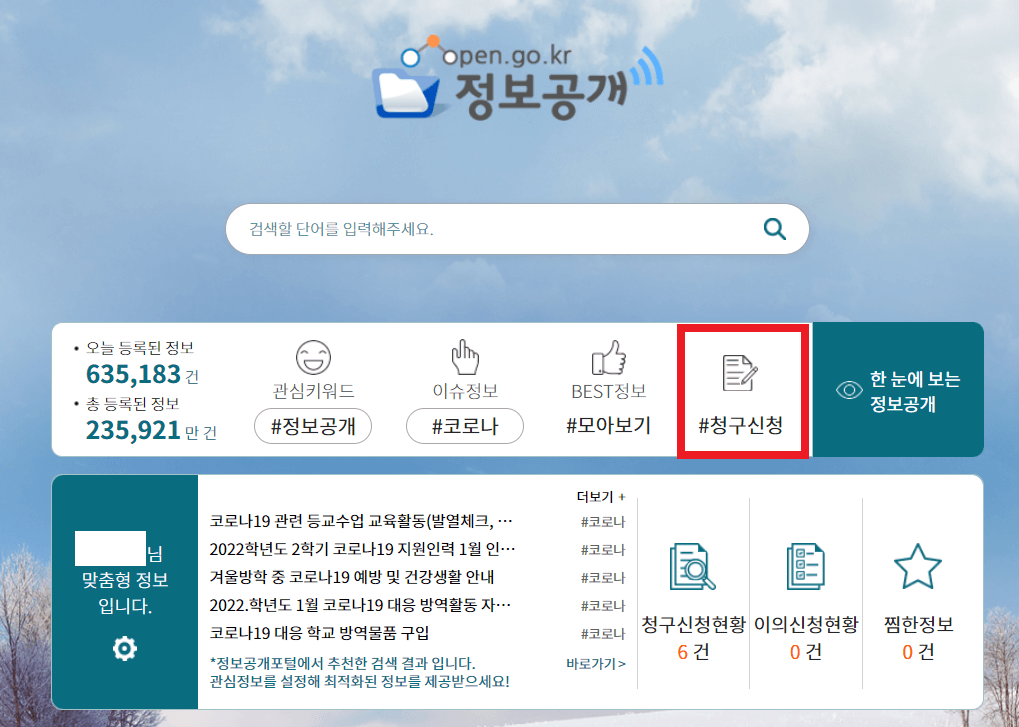Screen dimensions: 1019x727
Task: Select the 관심키워드 smiley face icon
Action: pos(311,356)
